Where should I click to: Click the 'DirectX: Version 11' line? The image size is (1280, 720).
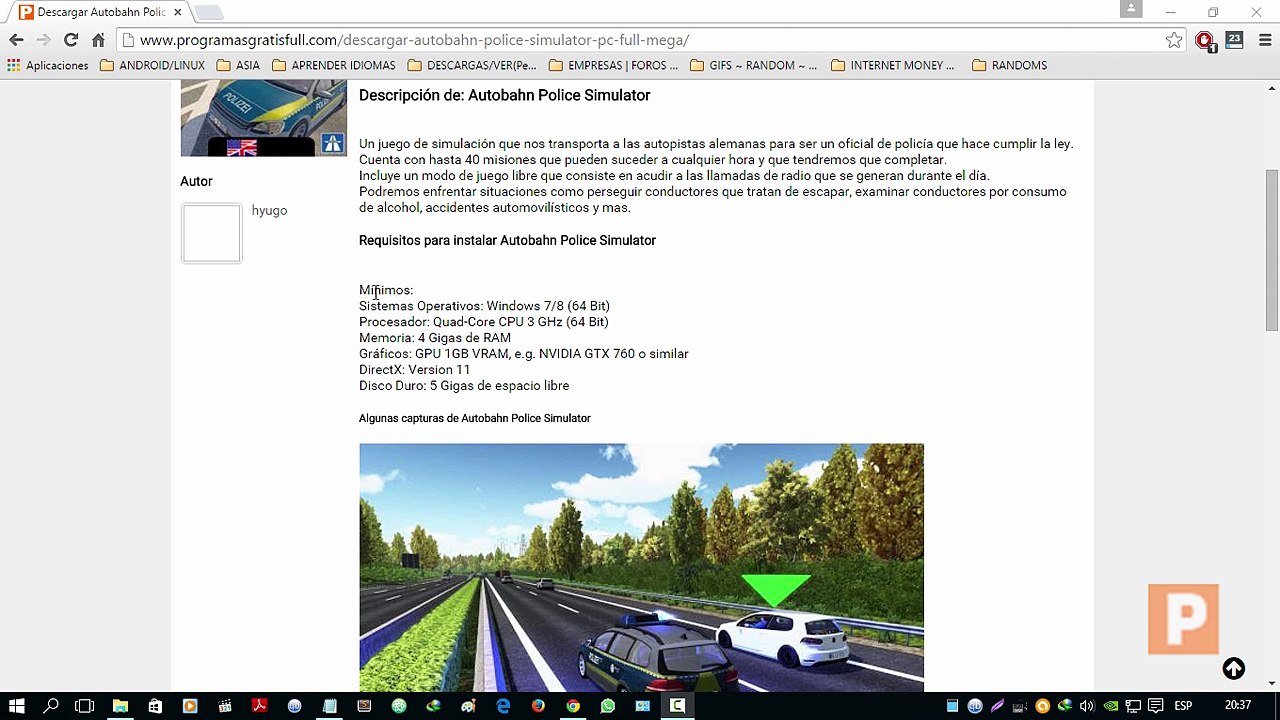(x=414, y=370)
